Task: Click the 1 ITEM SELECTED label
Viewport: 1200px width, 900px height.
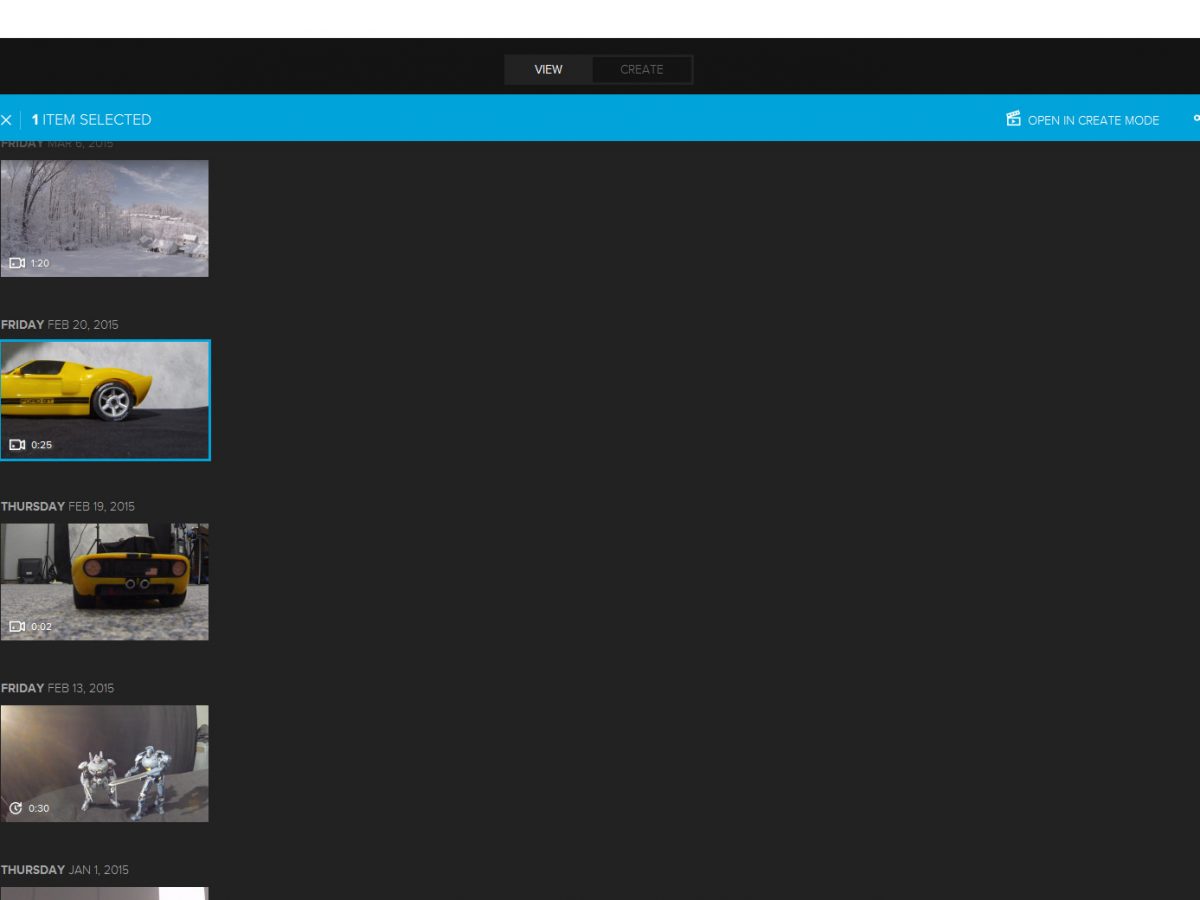Action: click(91, 120)
